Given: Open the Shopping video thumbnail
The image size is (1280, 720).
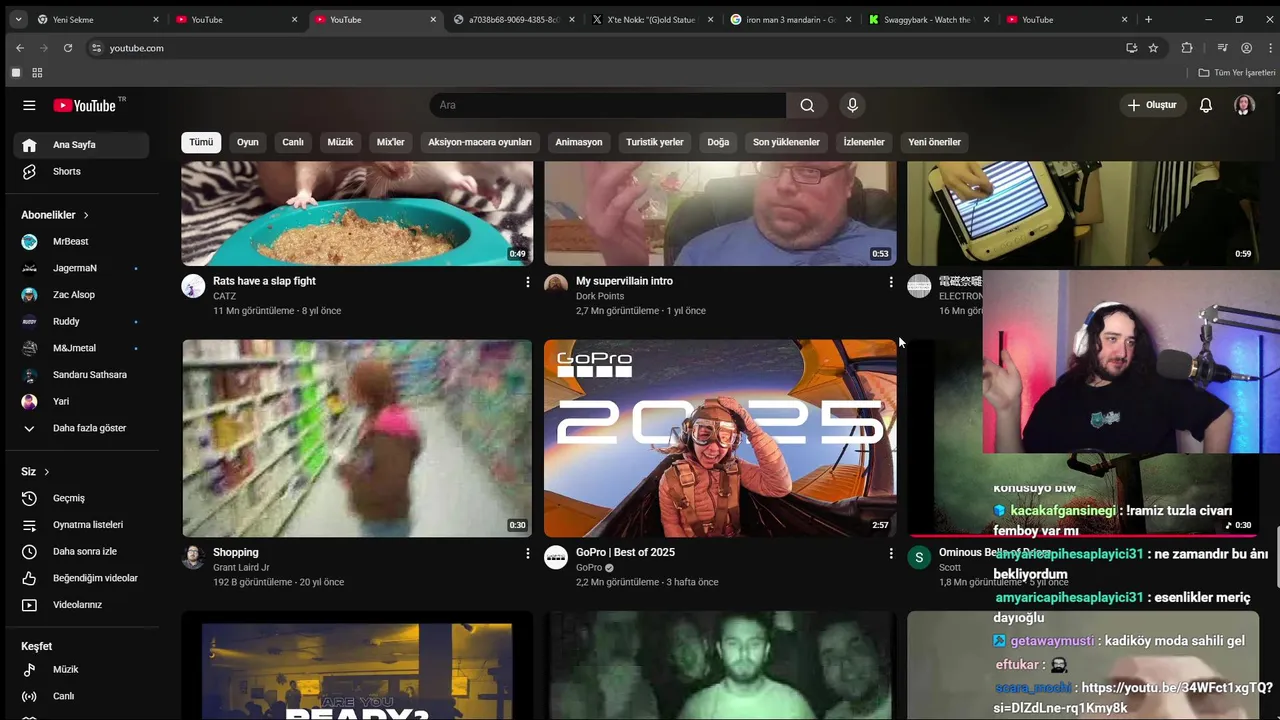Looking at the screenshot, I should click(357, 438).
